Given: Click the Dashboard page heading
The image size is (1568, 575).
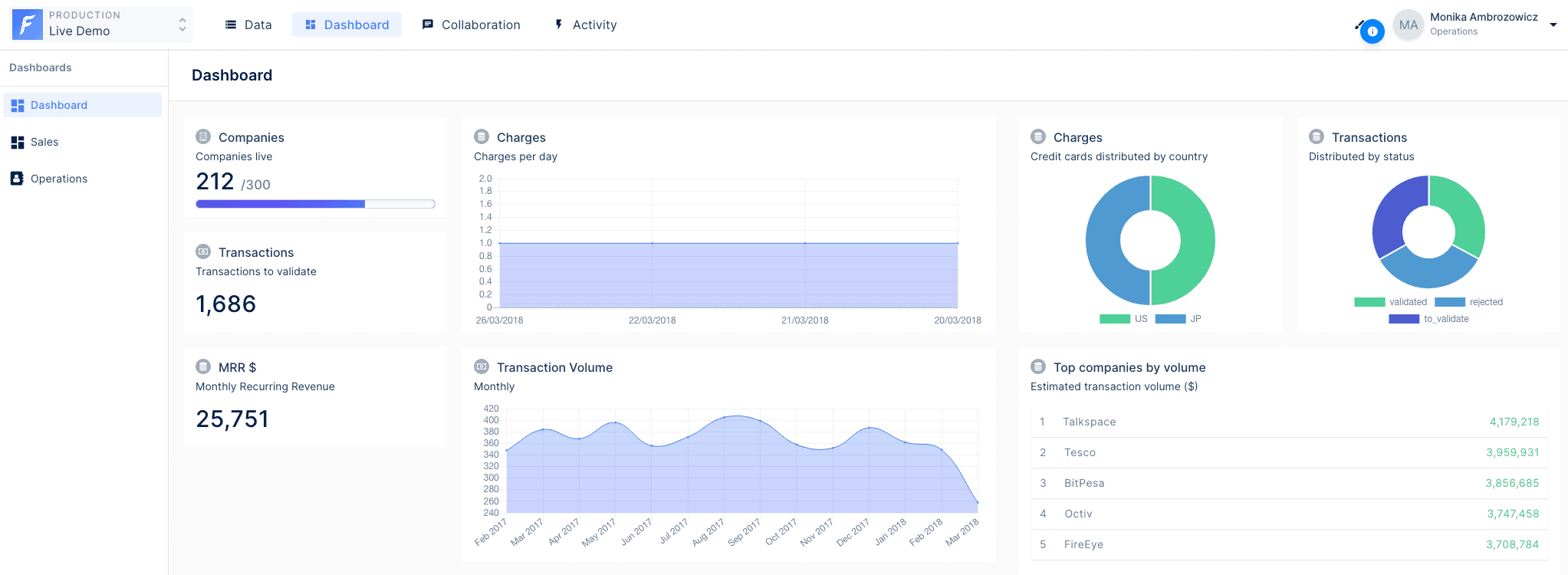Looking at the screenshot, I should (232, 75).
